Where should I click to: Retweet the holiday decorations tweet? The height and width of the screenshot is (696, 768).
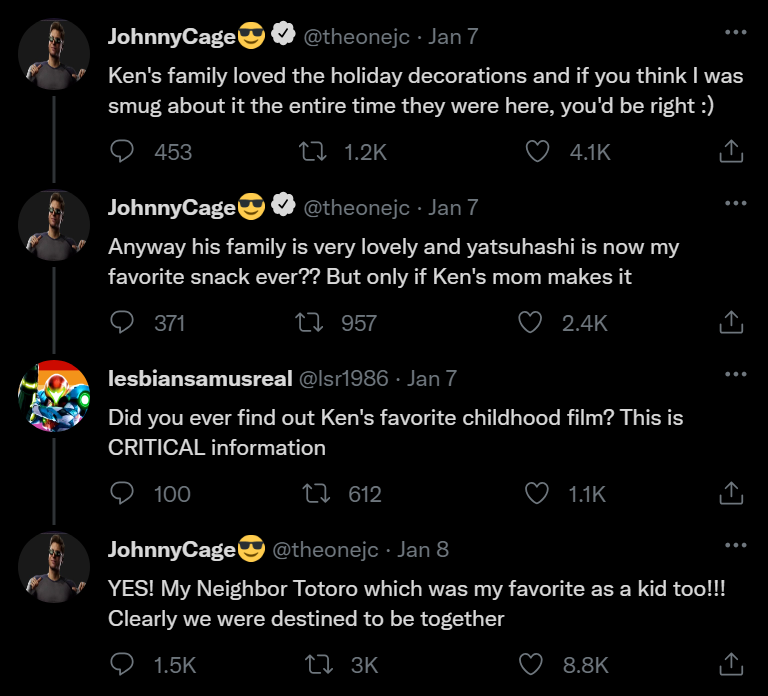coord(313,152)
